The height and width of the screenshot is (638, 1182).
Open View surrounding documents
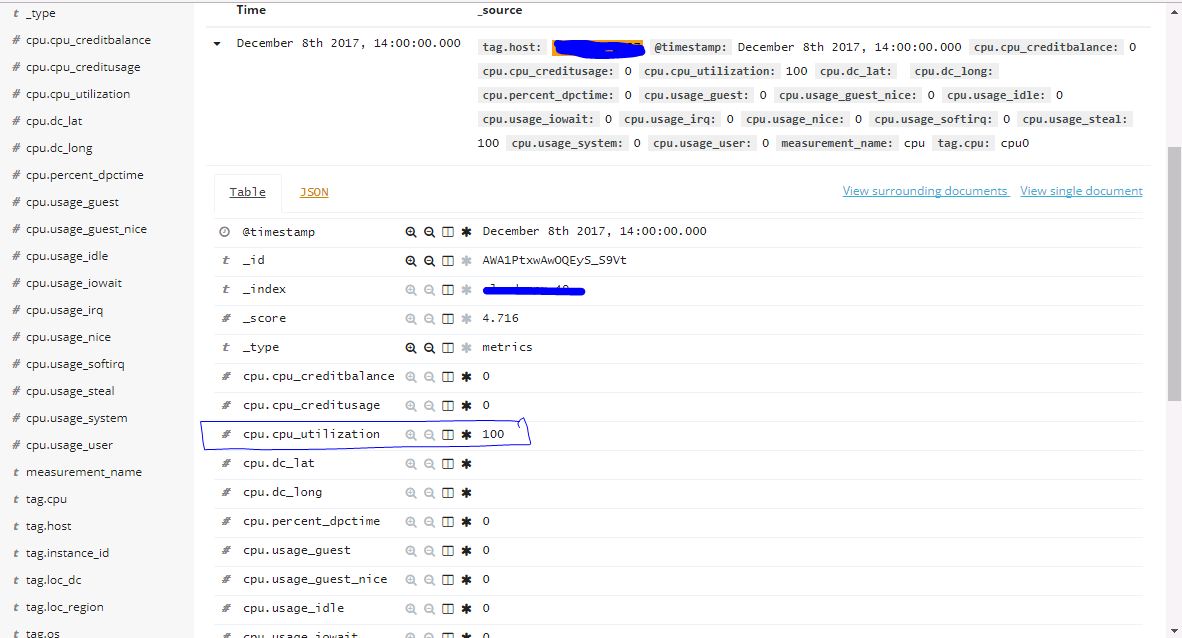tap(925, 191)
